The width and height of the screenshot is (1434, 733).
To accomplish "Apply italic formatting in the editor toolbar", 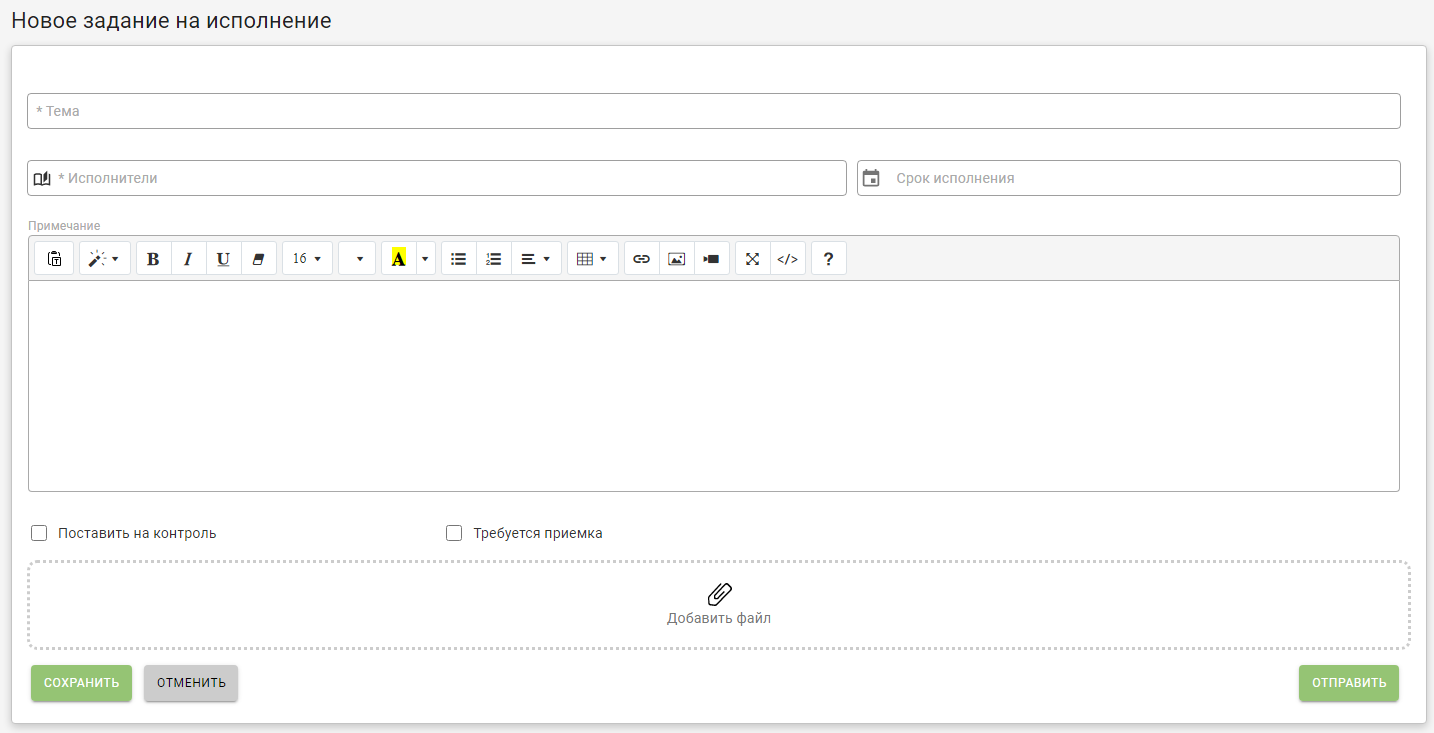I will (x=188, y=258).
